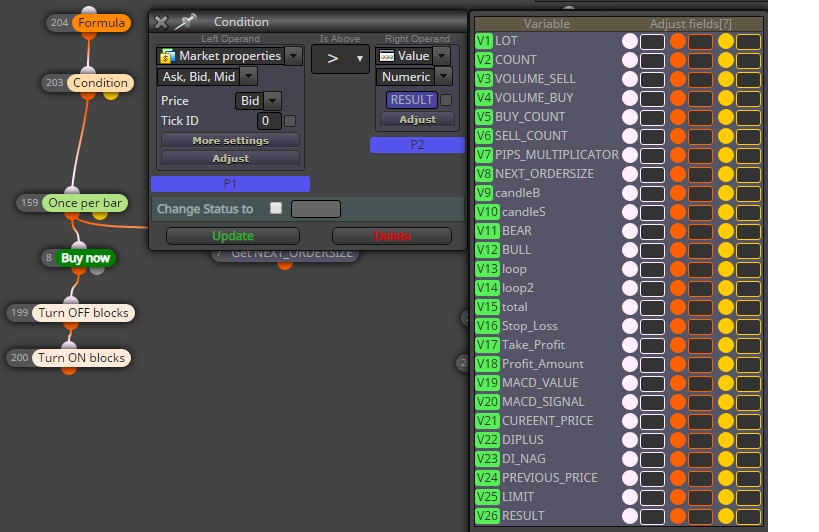819x532 pixels.
Task: Open the Right Operand Value dropdown
Action: (442, 56)
